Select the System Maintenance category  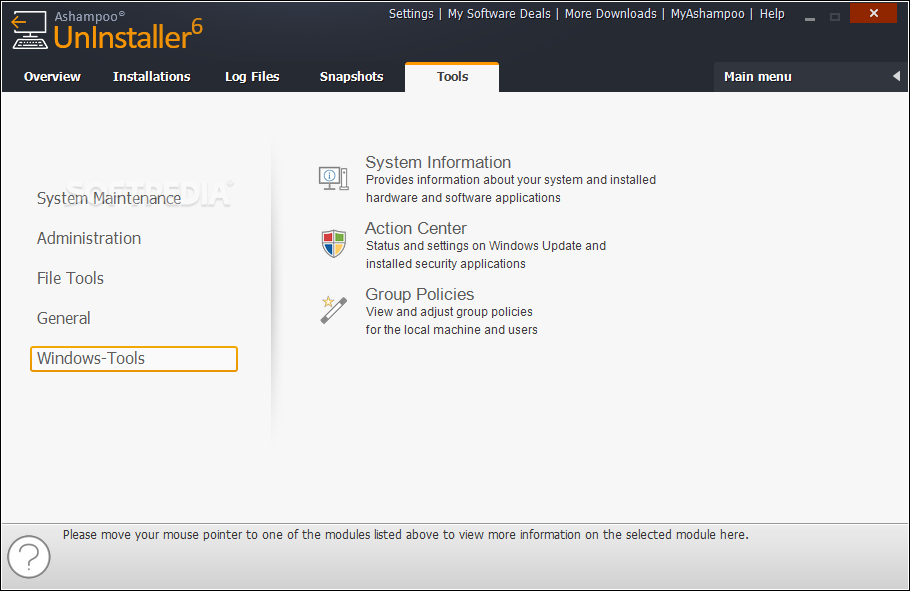pos(109,199)
